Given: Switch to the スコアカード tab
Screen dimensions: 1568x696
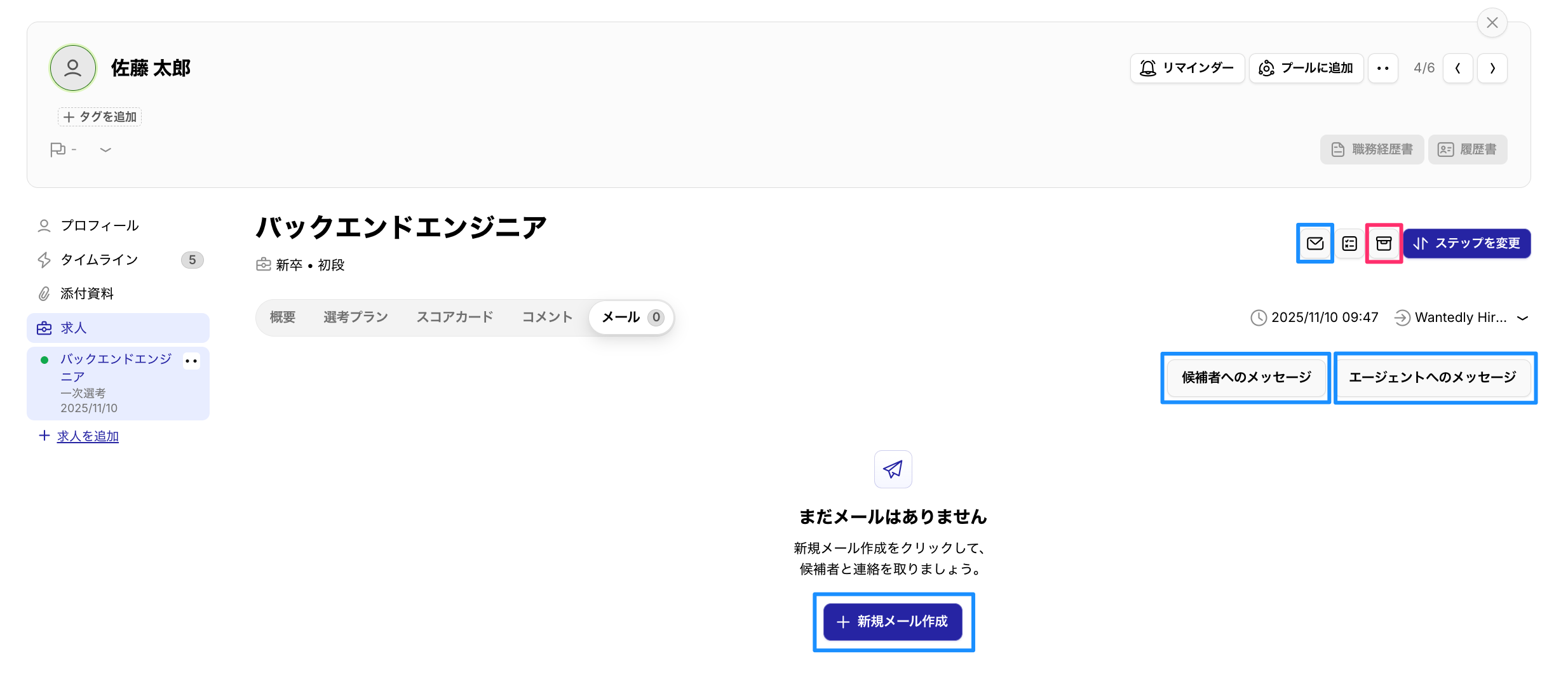Looking at the screenshot, I should [x=454, y=317].
